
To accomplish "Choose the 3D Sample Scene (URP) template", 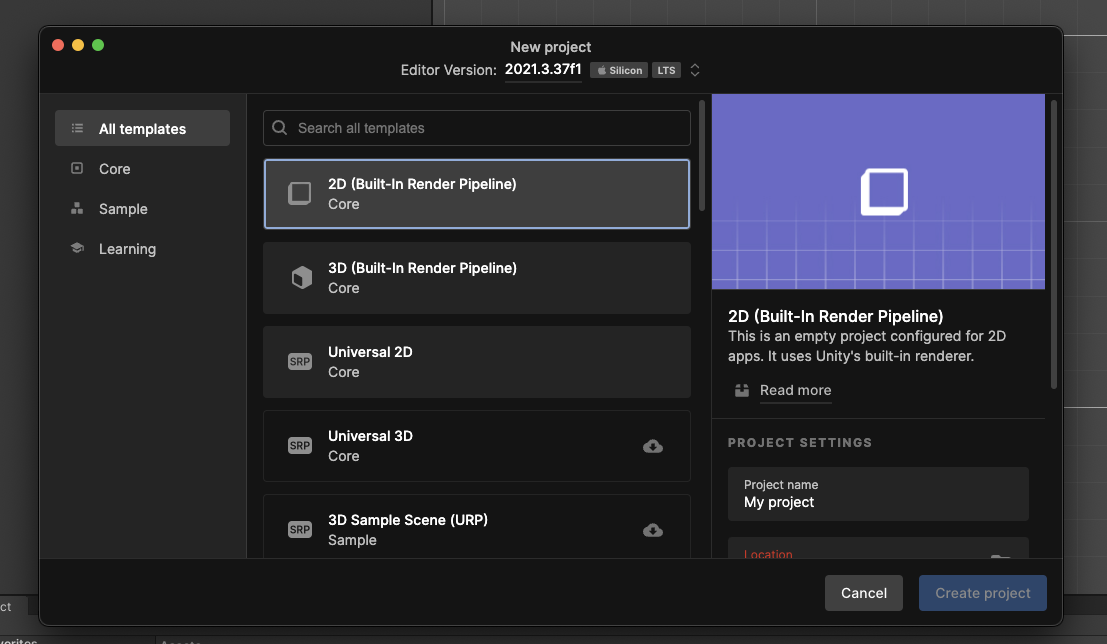I will (x=477, y=527).
